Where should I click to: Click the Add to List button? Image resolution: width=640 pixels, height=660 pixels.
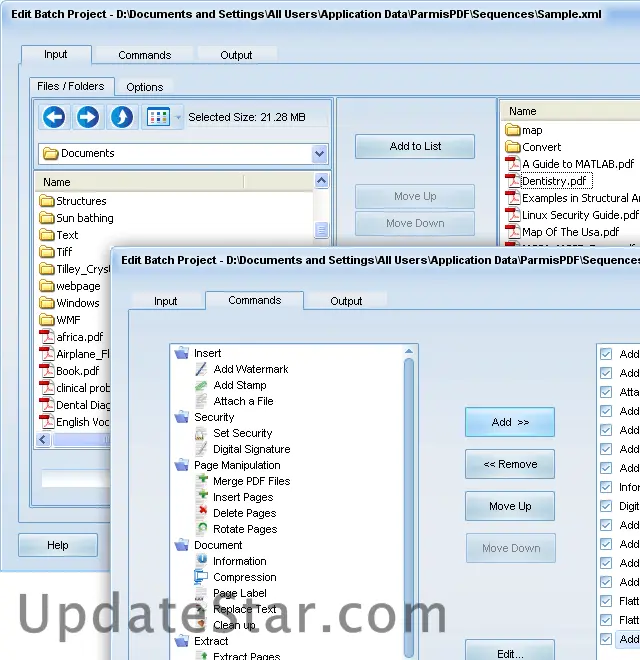click(415, 146)
